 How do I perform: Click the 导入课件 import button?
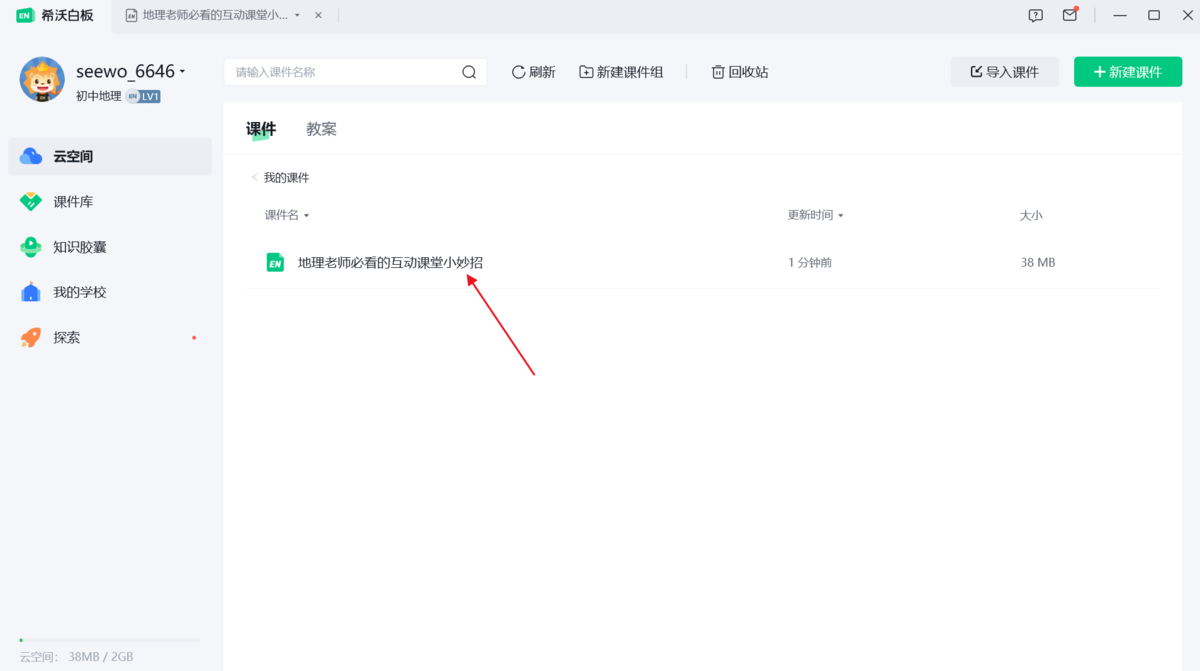pyautogui.click(x=1004, y=71)
